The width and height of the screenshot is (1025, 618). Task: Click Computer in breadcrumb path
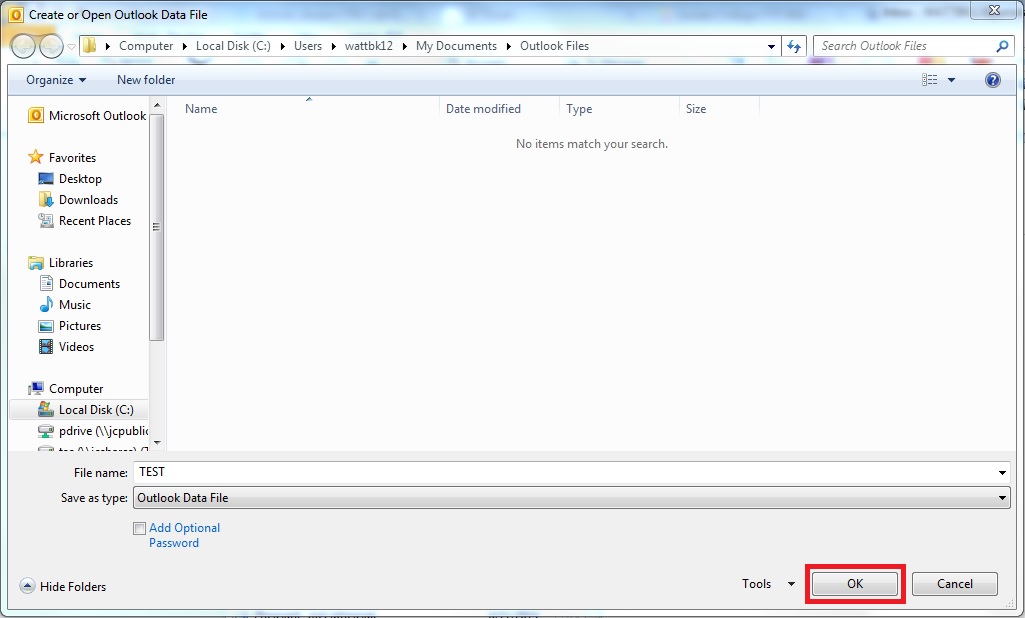(x=146, y=46)
